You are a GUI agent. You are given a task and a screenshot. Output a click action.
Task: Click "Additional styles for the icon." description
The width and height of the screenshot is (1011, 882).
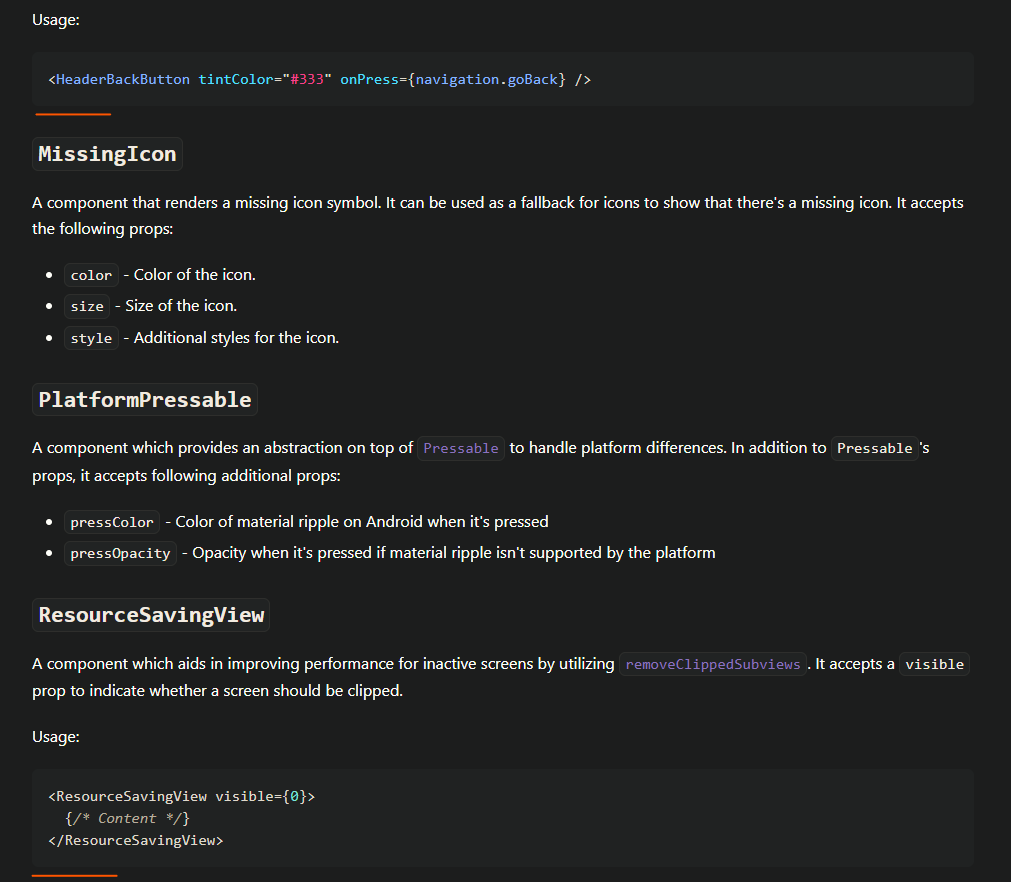[236, 338]
